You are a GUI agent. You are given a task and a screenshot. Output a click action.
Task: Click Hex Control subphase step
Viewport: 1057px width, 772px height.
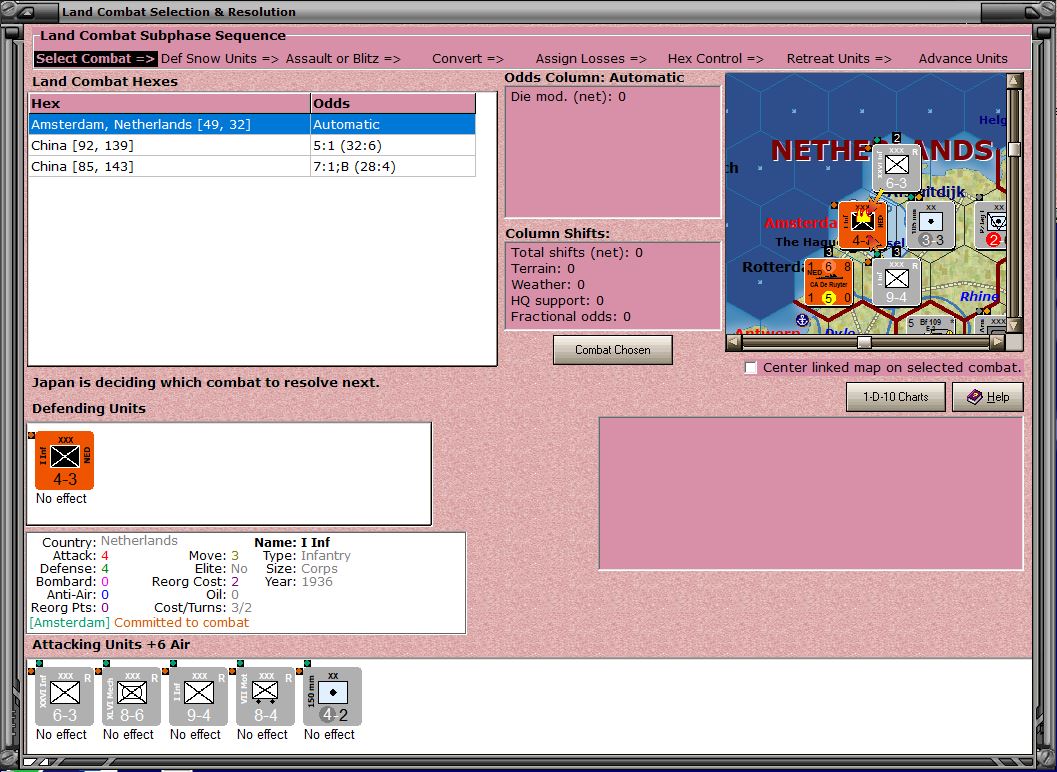point(715,59)
